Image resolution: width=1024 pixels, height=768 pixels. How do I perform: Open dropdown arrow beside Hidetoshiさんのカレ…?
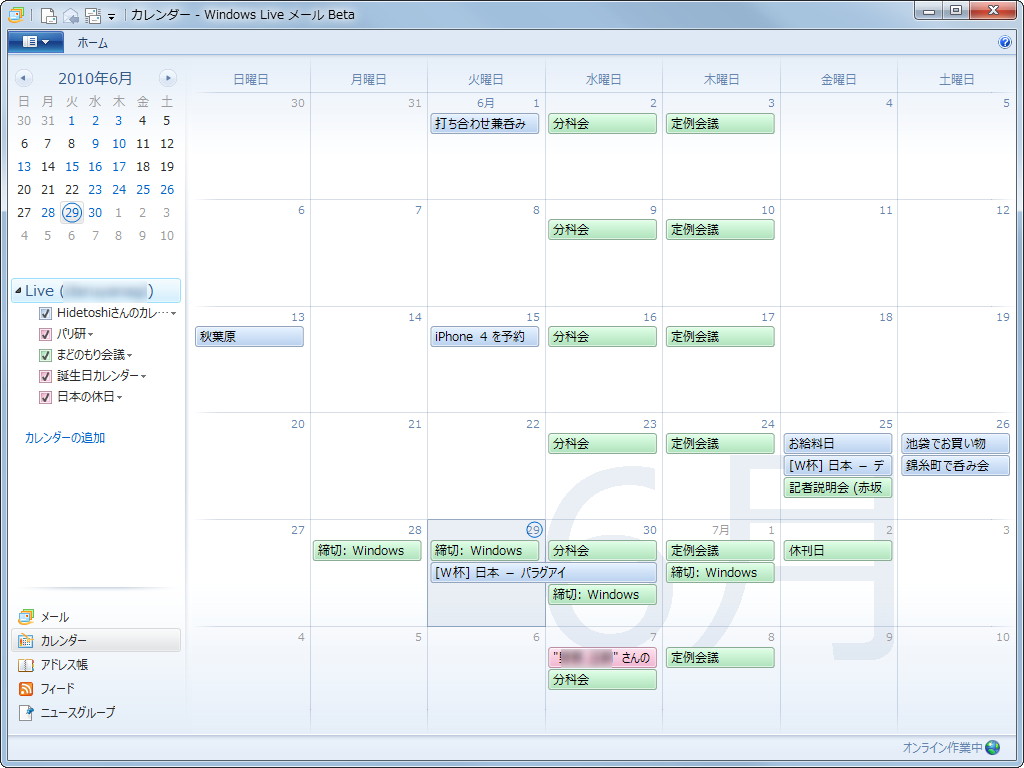(173, 314)
